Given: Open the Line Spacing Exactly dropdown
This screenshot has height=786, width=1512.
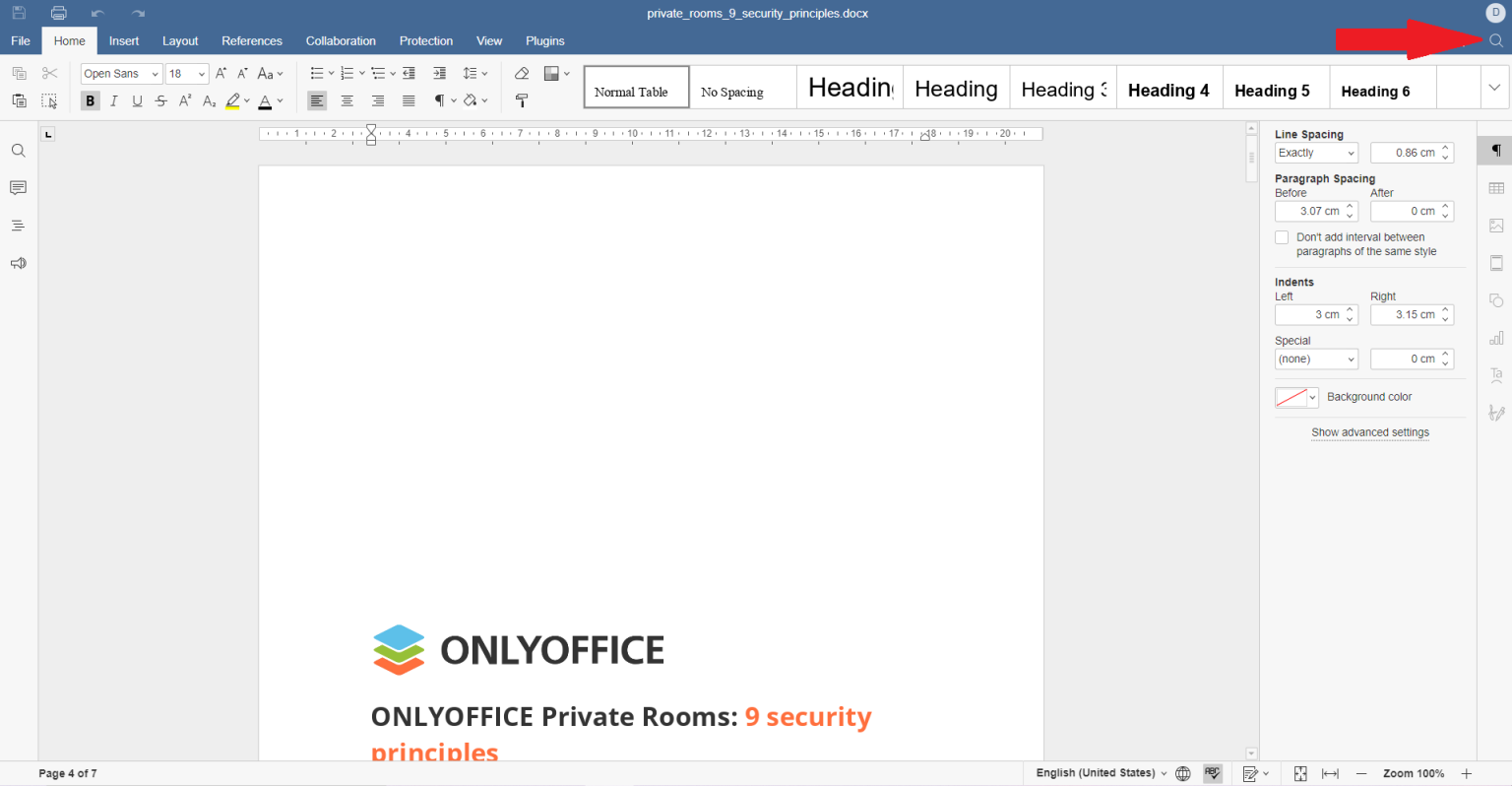Looking at the screenshot, I should 1316,152.
